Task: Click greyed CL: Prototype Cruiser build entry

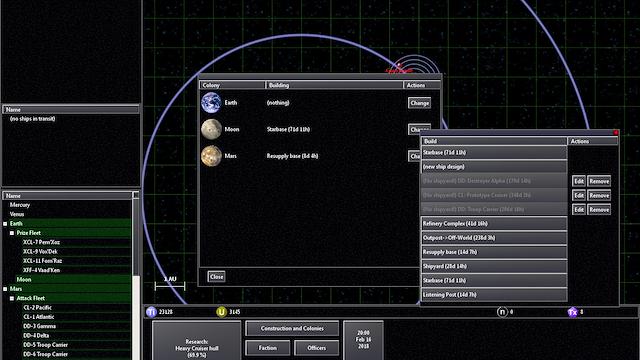Action: tap(494, 195)
